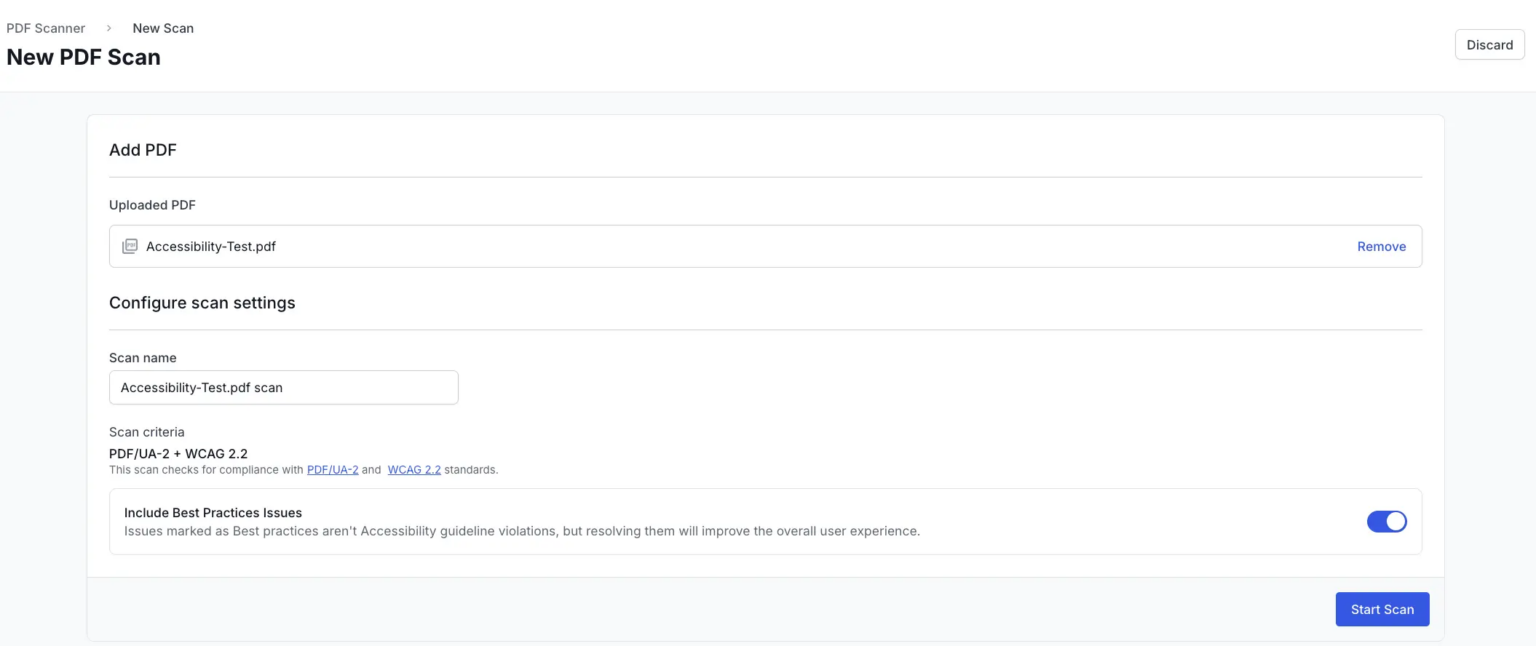Click the PDF document icon beside the filename
1536x646 pixels.
(x=130, y=245)
